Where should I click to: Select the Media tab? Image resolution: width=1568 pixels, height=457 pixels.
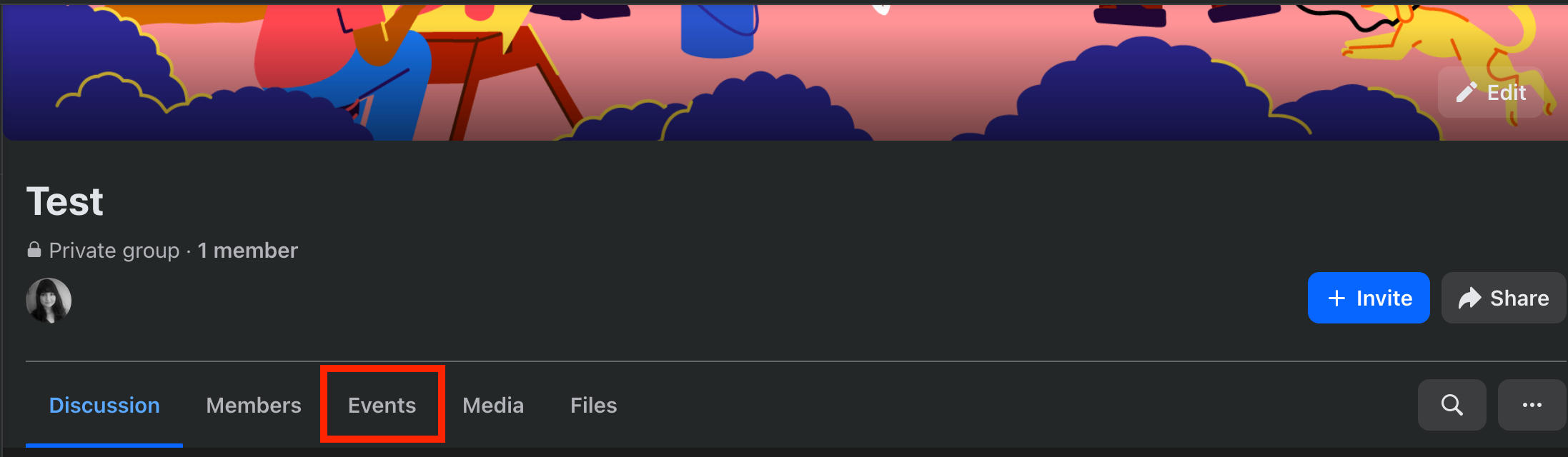[493, 405]
